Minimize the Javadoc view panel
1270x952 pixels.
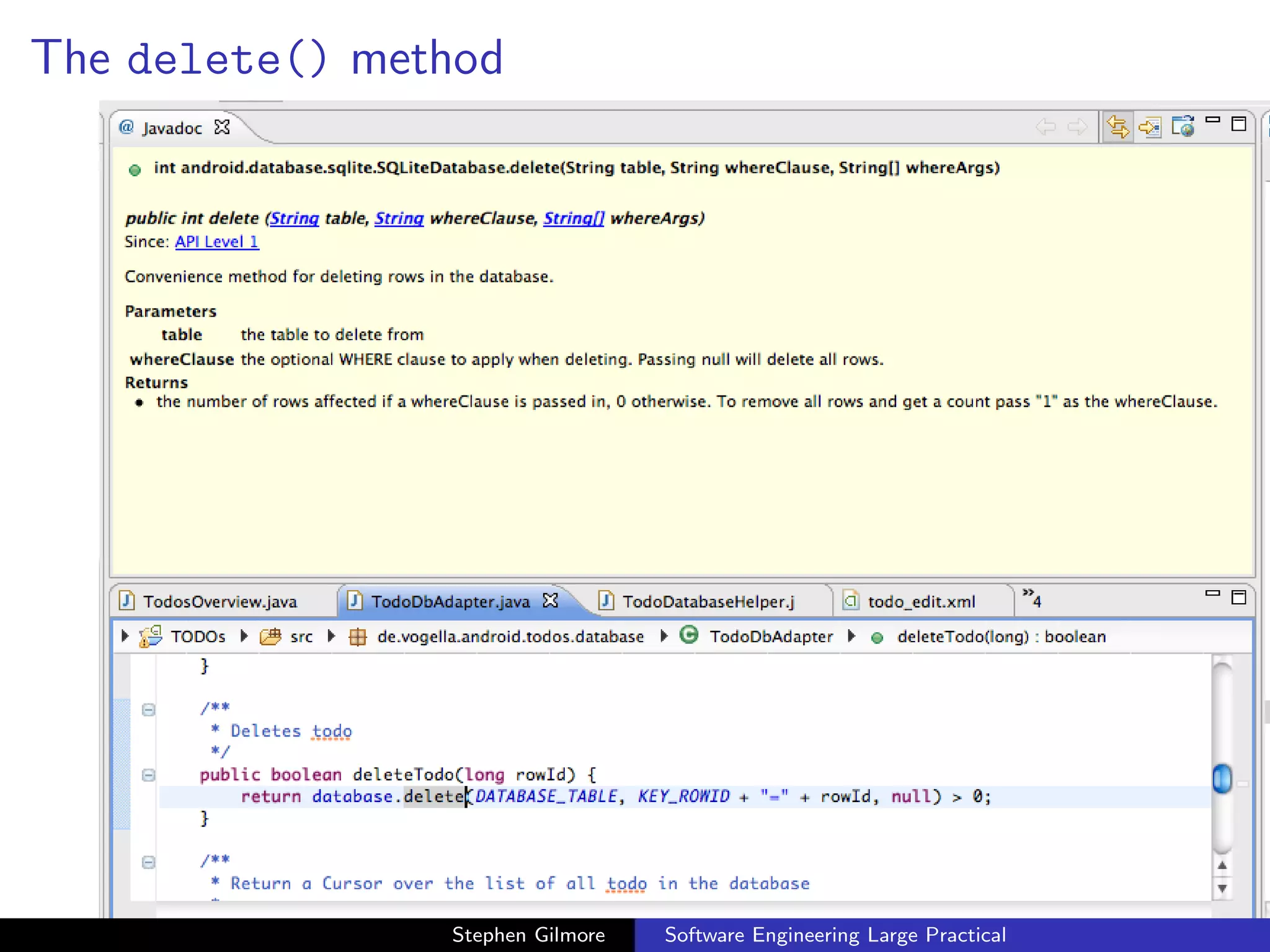[1213, 120]
